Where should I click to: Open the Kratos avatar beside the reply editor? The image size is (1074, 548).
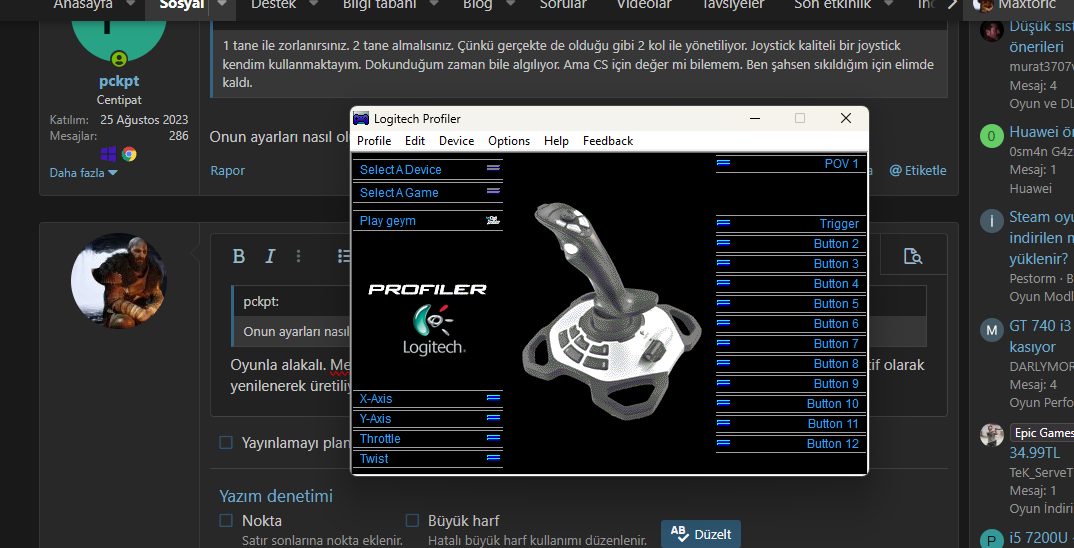(x=119, y=280)
